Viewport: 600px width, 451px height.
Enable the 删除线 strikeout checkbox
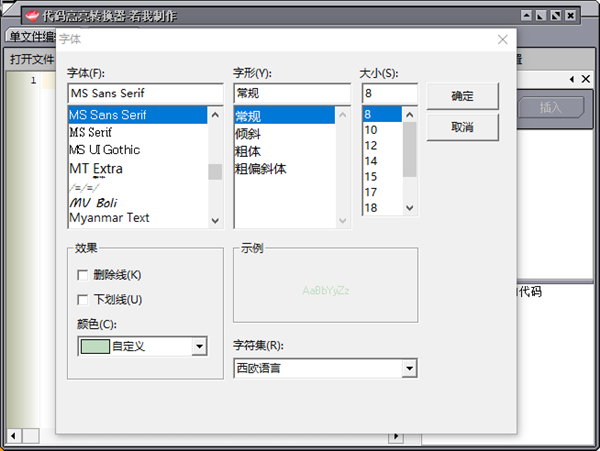tap(83, 275)
